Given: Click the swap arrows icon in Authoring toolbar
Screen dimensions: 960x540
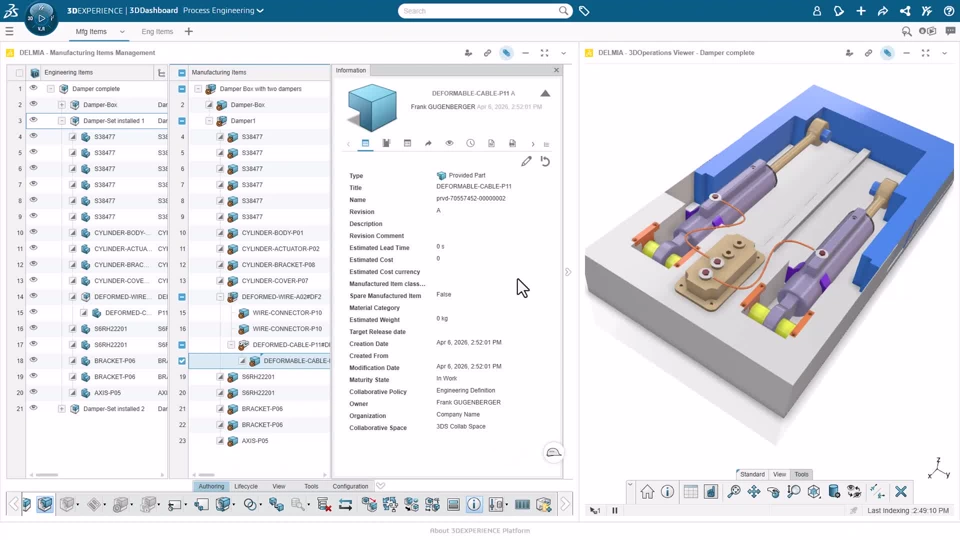Looking at the screenshot, I should tap(345, 504).
